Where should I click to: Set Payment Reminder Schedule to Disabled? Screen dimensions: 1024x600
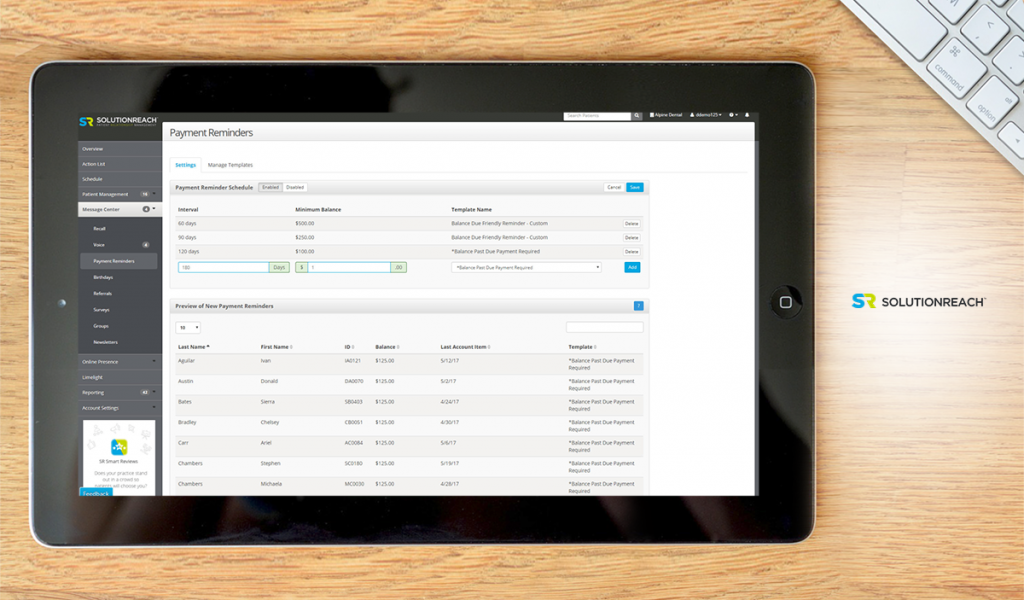295,187
